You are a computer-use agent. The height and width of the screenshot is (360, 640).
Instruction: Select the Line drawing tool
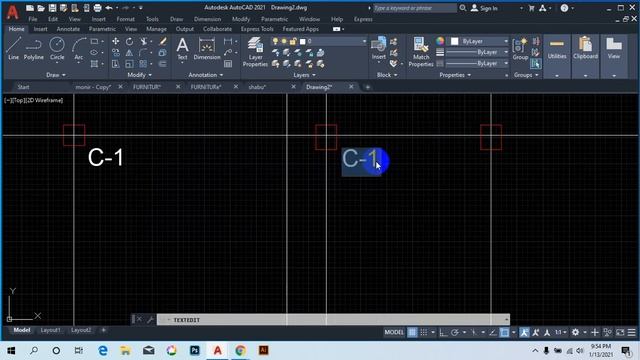tap(13, 49)
